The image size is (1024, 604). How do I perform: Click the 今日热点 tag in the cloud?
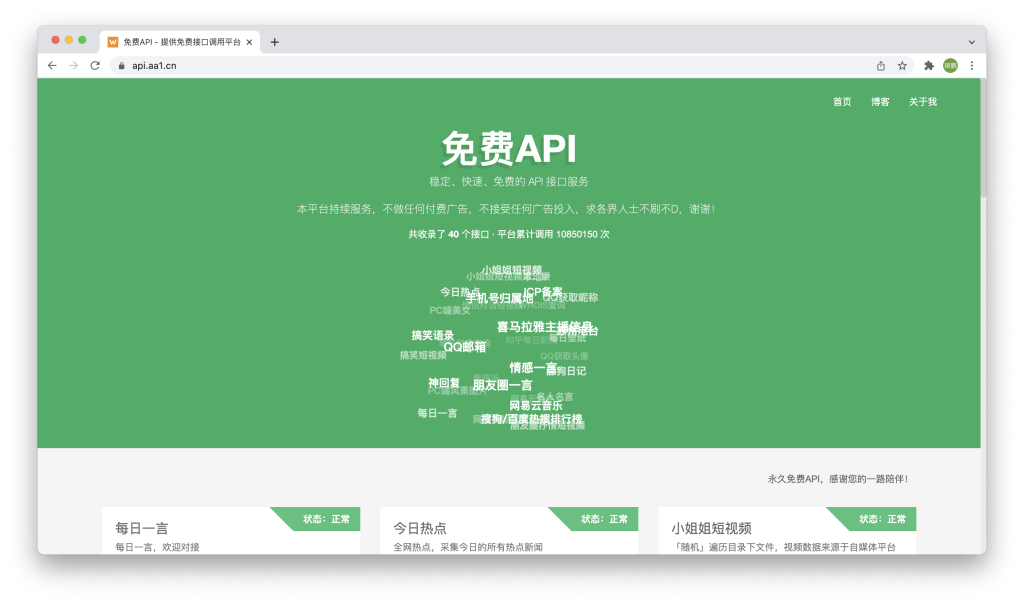pyautogui.click(x=460, y=292)
